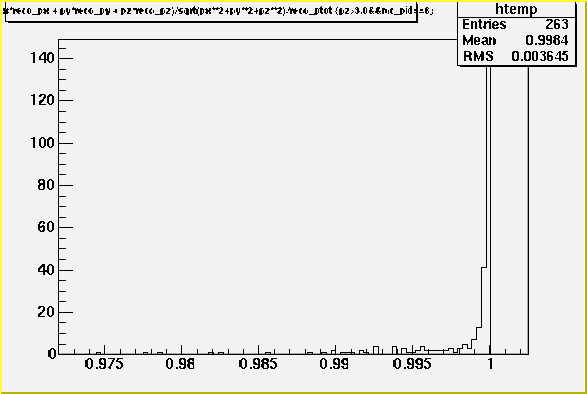Image resolution: width=587 pixels, height=394 pixels.
Task: Click the x-axis label 0.995
Action: point(412,364)
